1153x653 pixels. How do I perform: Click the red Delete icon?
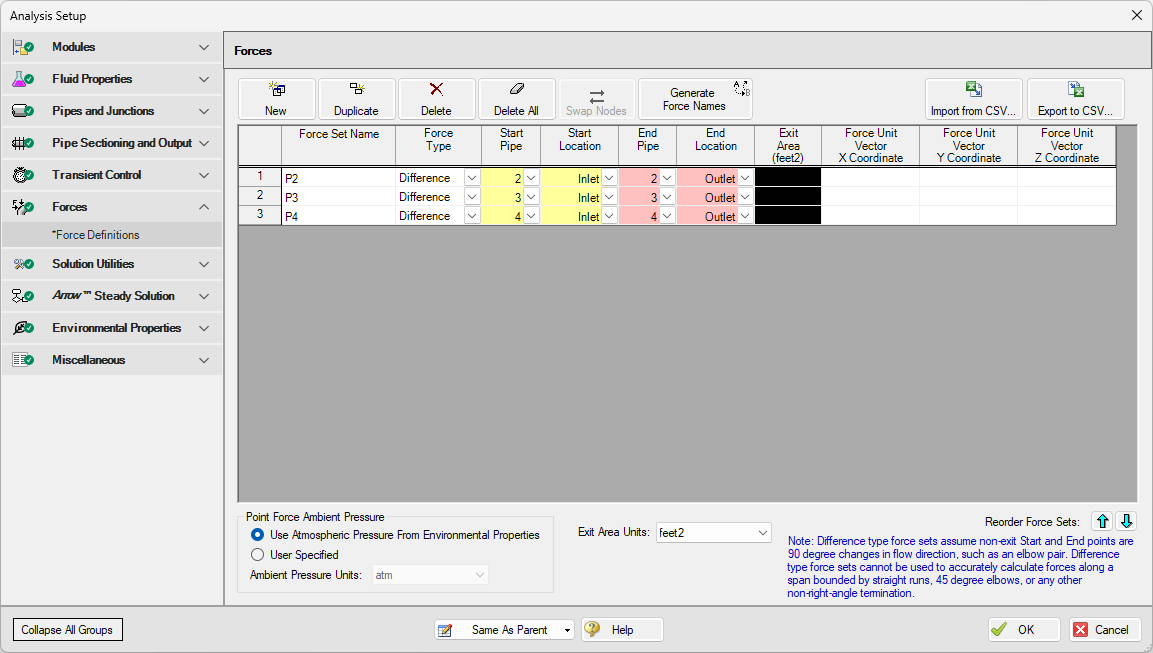436,89
